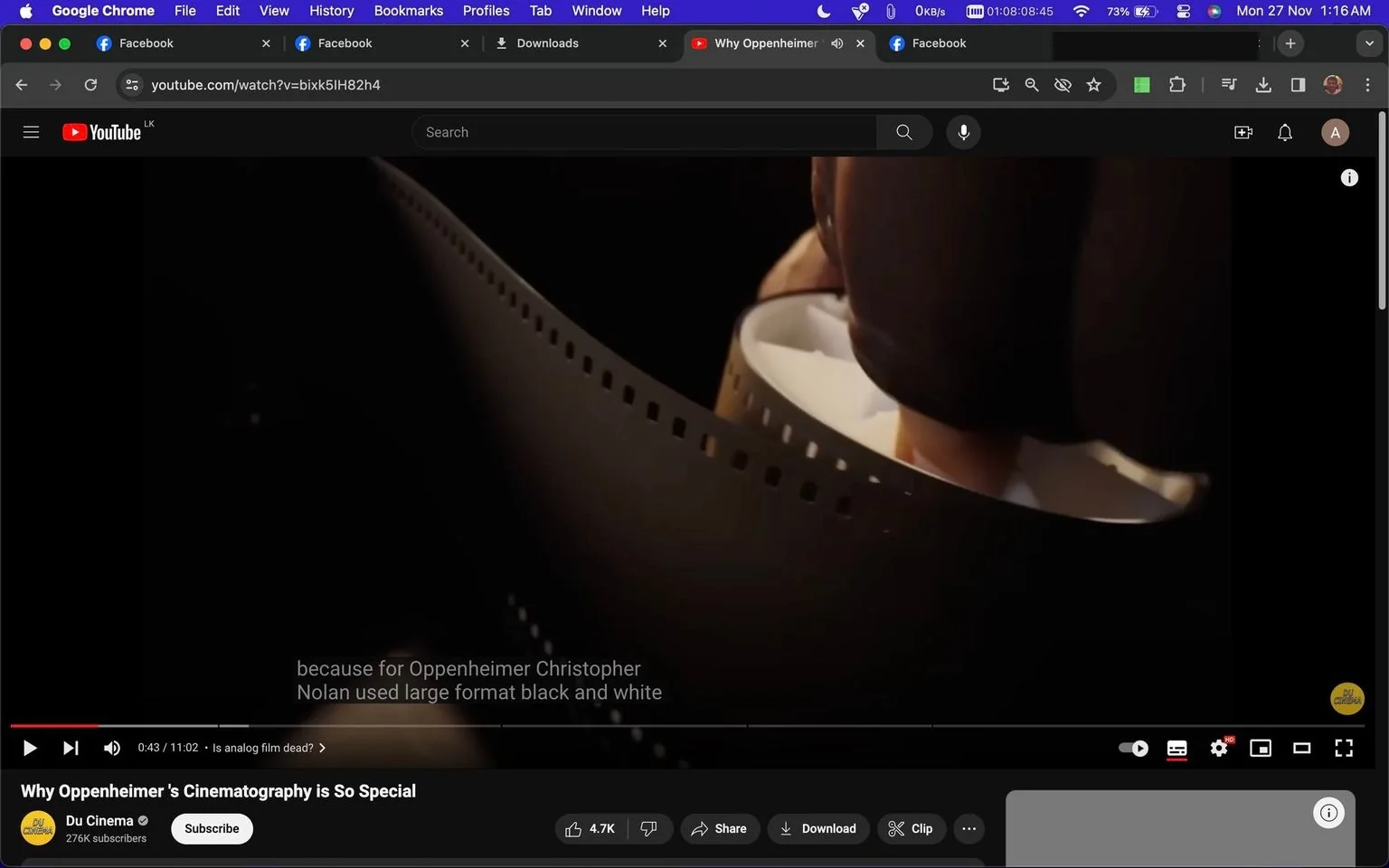Screen dimensions: 1389x868
Task: Search with your voice microphone icon
Action: pyautogui.click(x=963, y=132)
